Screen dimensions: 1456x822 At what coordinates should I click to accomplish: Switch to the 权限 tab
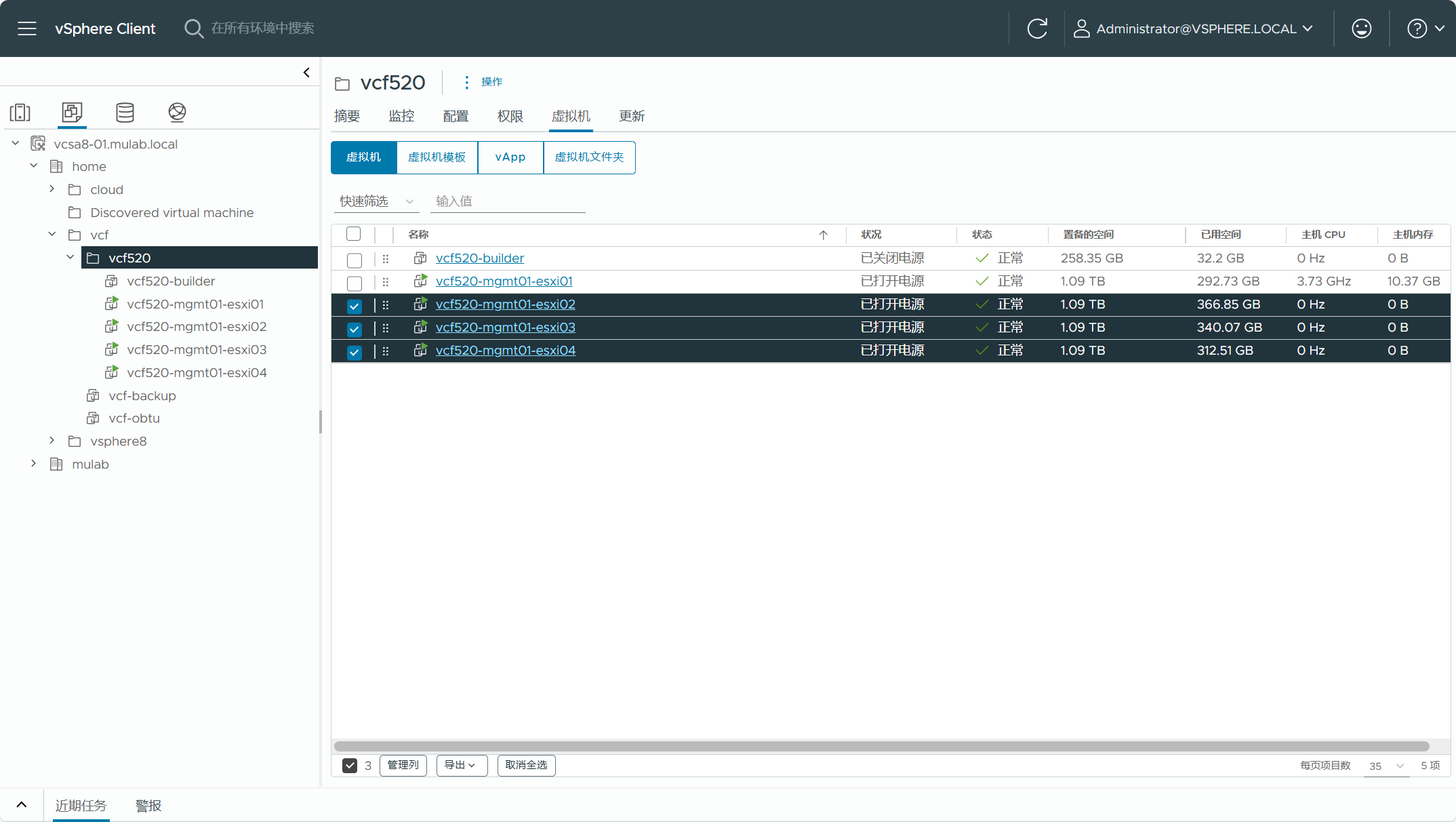(510, 116)
